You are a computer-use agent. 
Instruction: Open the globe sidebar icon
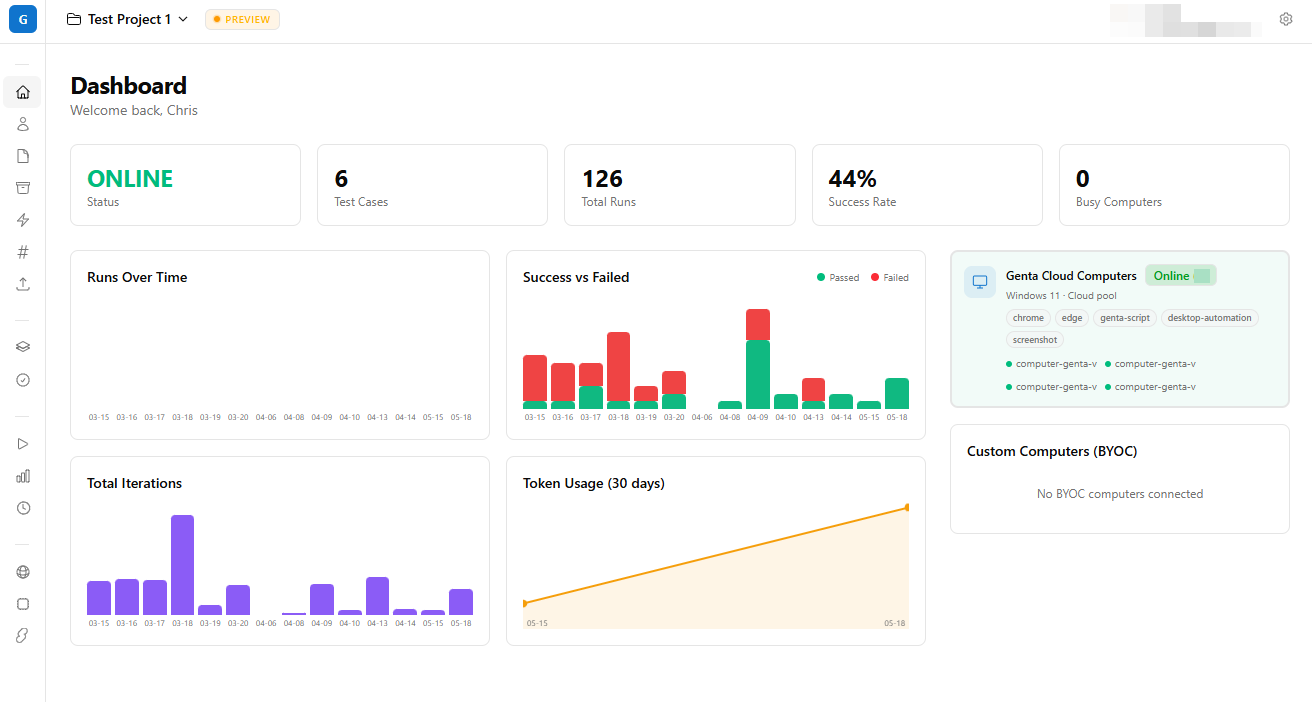pyautogui.click(x=23, y=572)
